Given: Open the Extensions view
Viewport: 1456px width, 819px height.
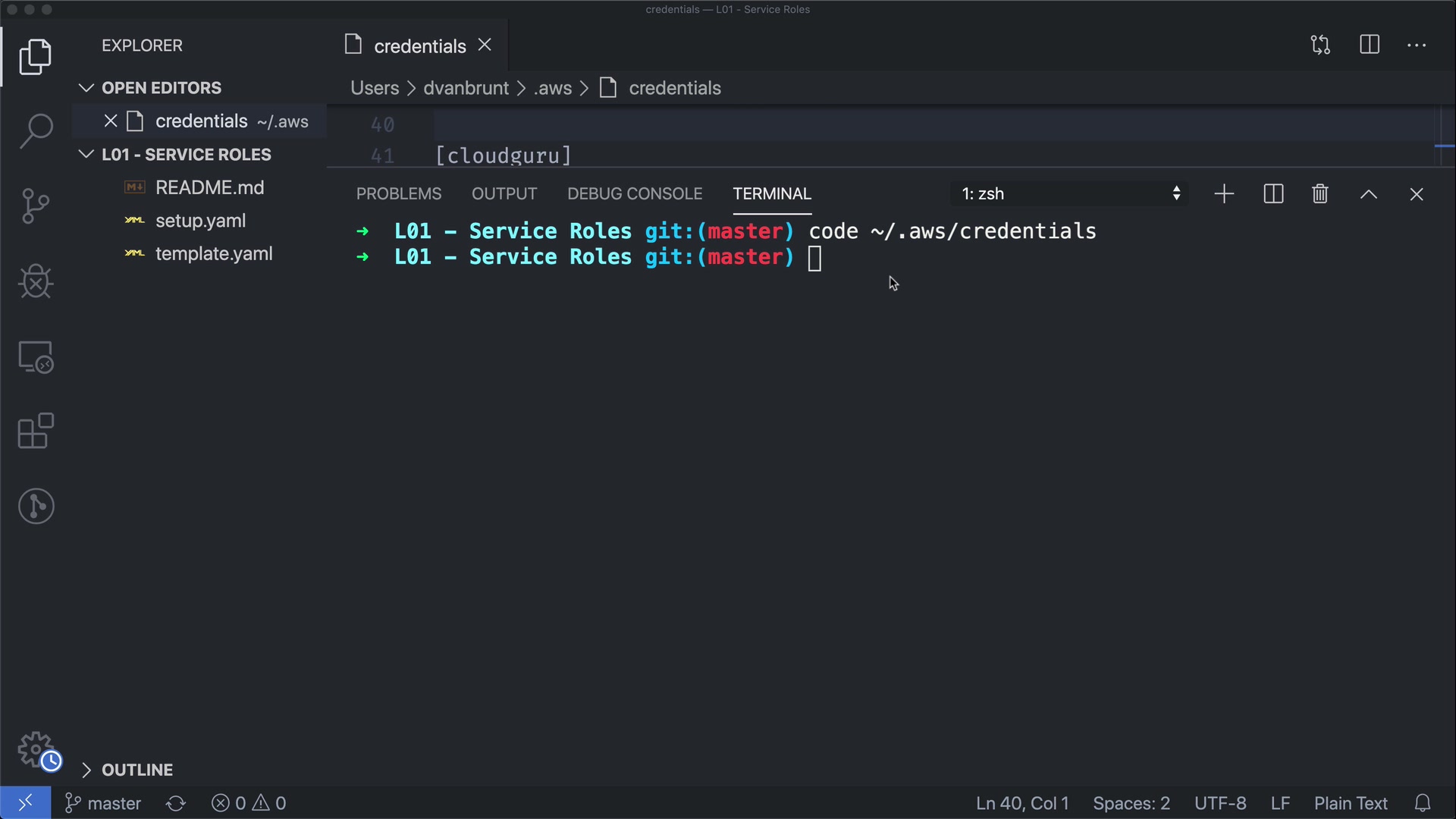Looking at the screenshot, I should click(36, 431).
